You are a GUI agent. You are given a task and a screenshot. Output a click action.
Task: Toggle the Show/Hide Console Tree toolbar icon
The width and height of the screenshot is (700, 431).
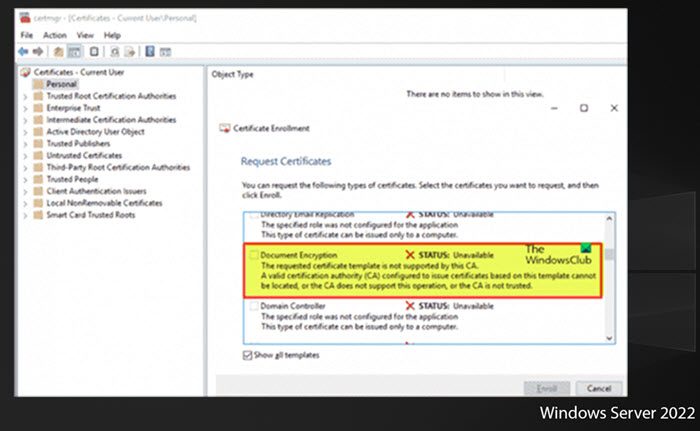tap(75, 52)
